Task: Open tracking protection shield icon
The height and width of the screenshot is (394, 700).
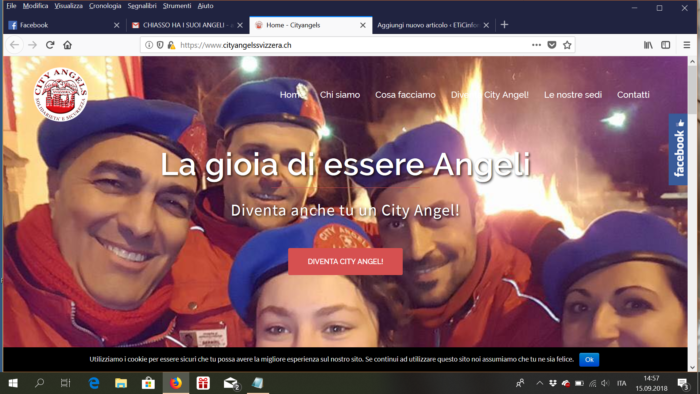Action: pos(160,45)
